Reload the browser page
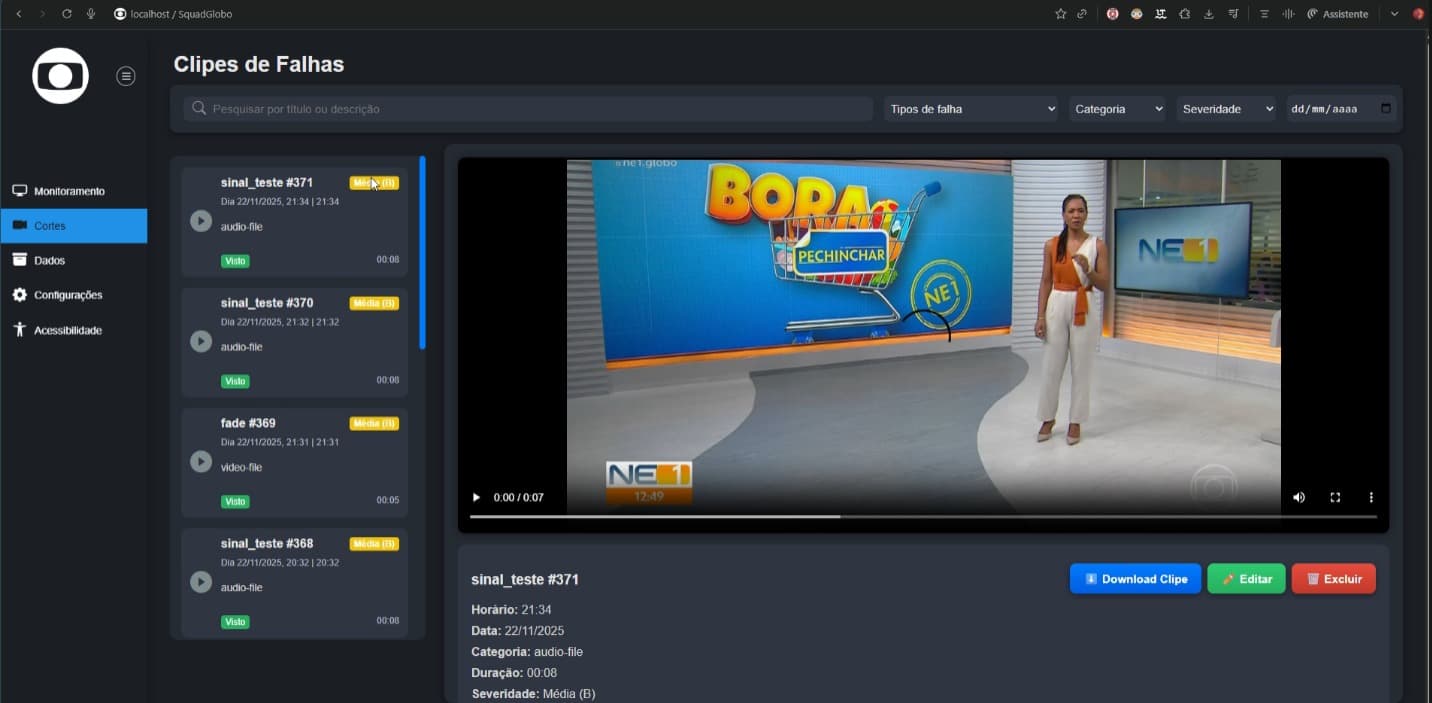Viewport: 1432px width, 703px height. coord(67,14)
